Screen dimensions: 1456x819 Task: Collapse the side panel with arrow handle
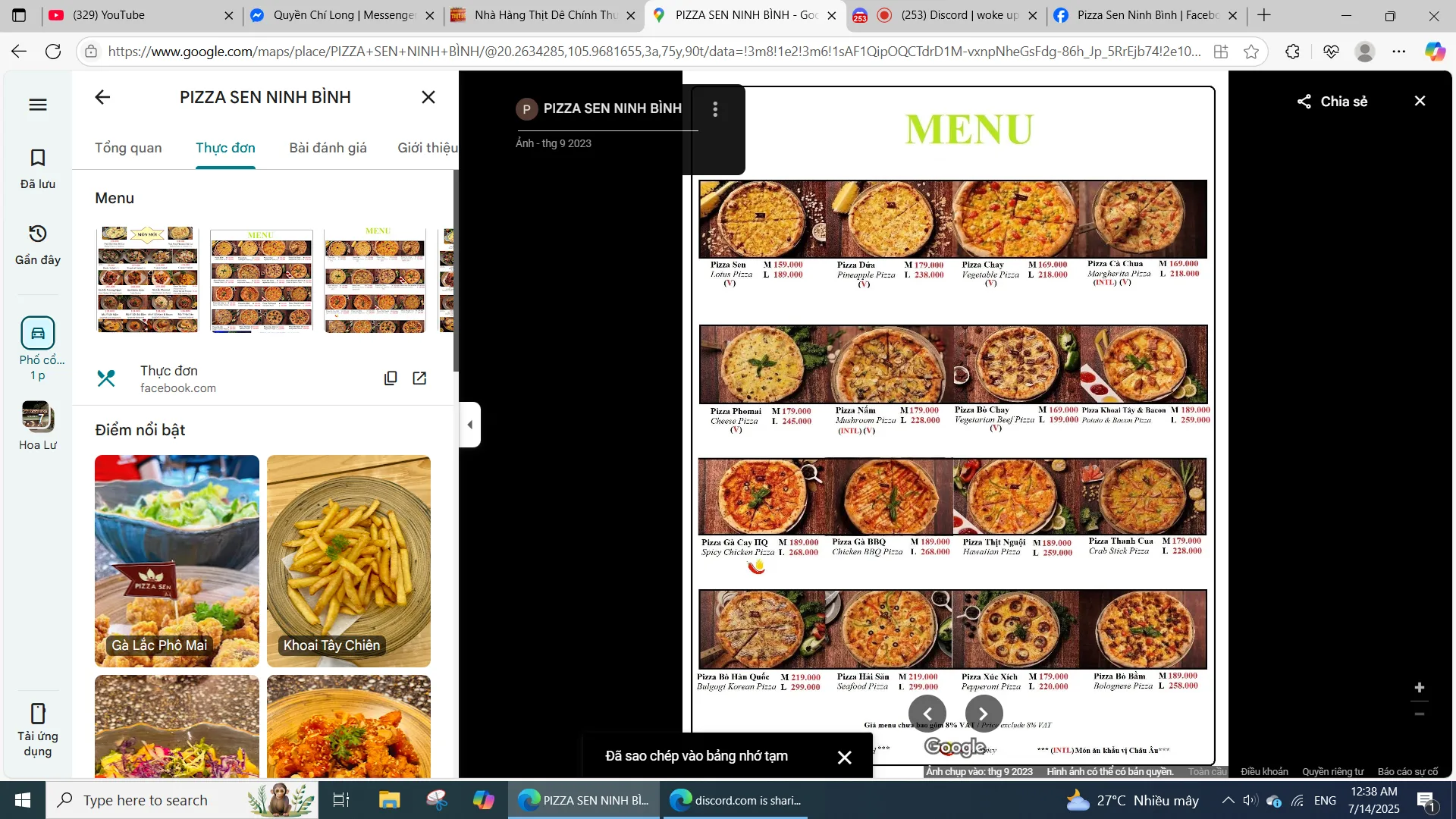(x=469, y=425)
